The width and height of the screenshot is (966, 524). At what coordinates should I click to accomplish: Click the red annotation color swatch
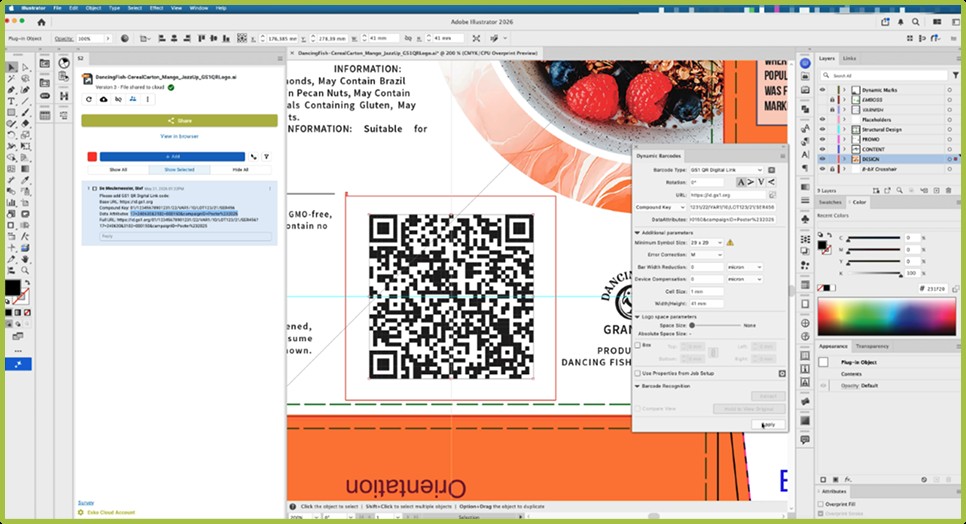(92, 156)
